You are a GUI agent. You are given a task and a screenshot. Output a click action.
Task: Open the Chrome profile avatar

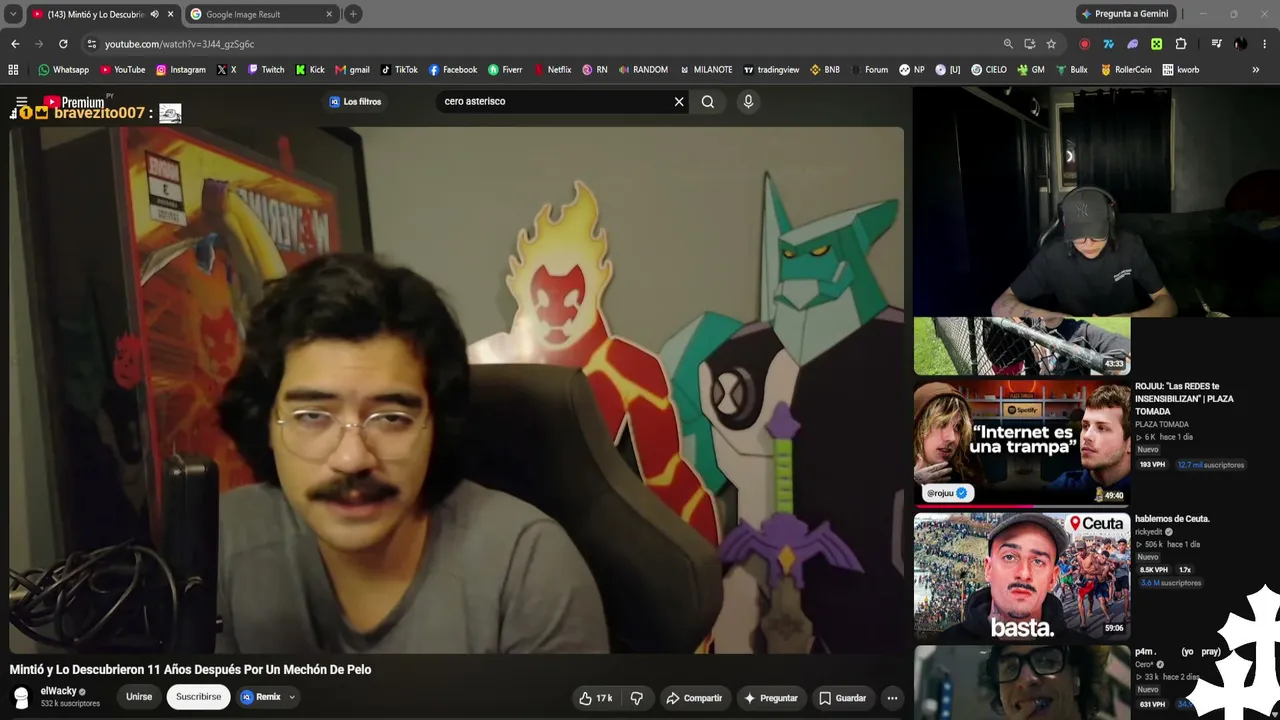(1240, 44)
